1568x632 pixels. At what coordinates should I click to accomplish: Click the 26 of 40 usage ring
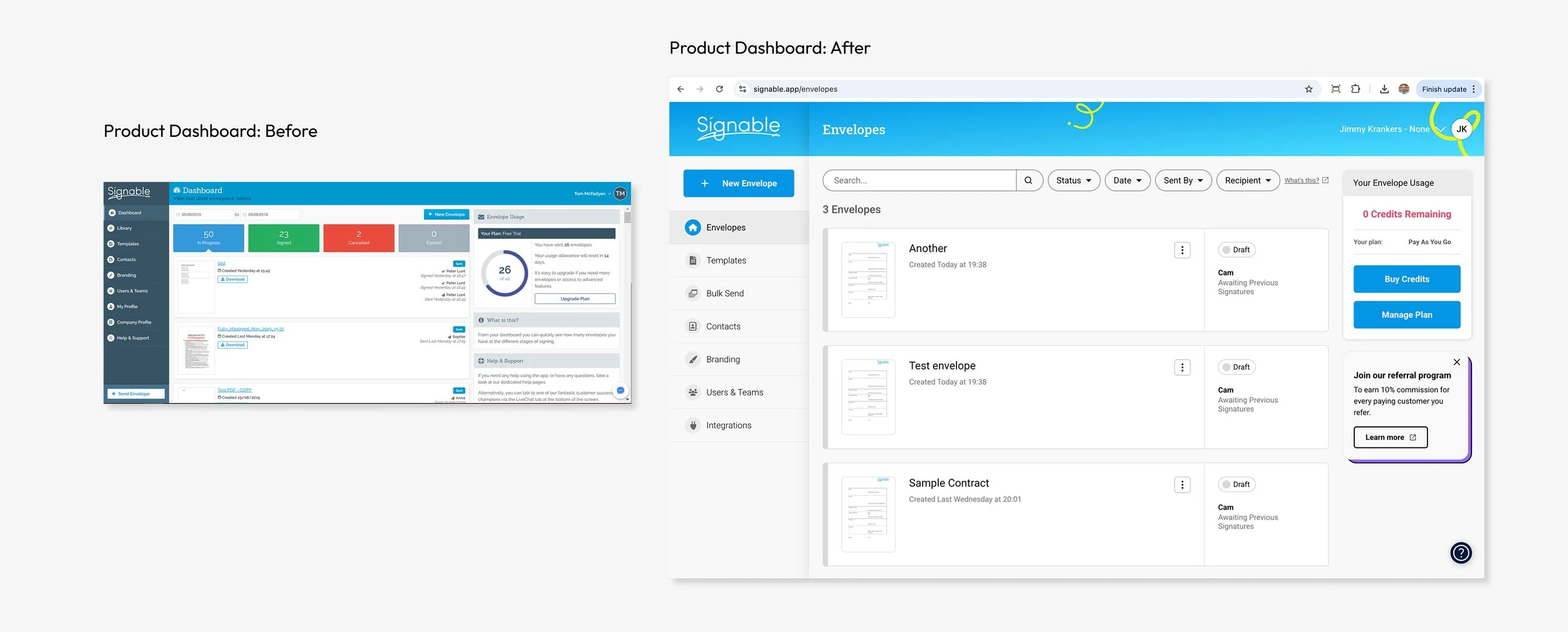click(505, 273)
